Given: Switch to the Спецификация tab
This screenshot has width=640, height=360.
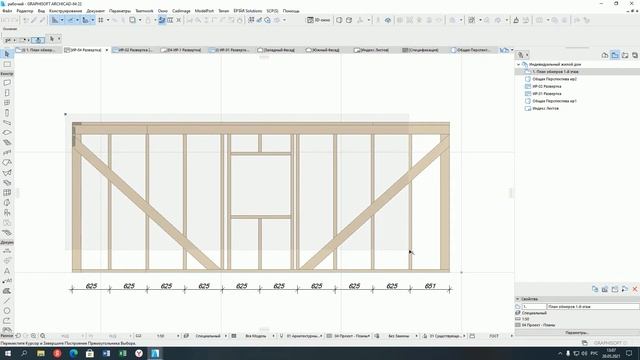Looking at the screenshot, I should point(420,50).
